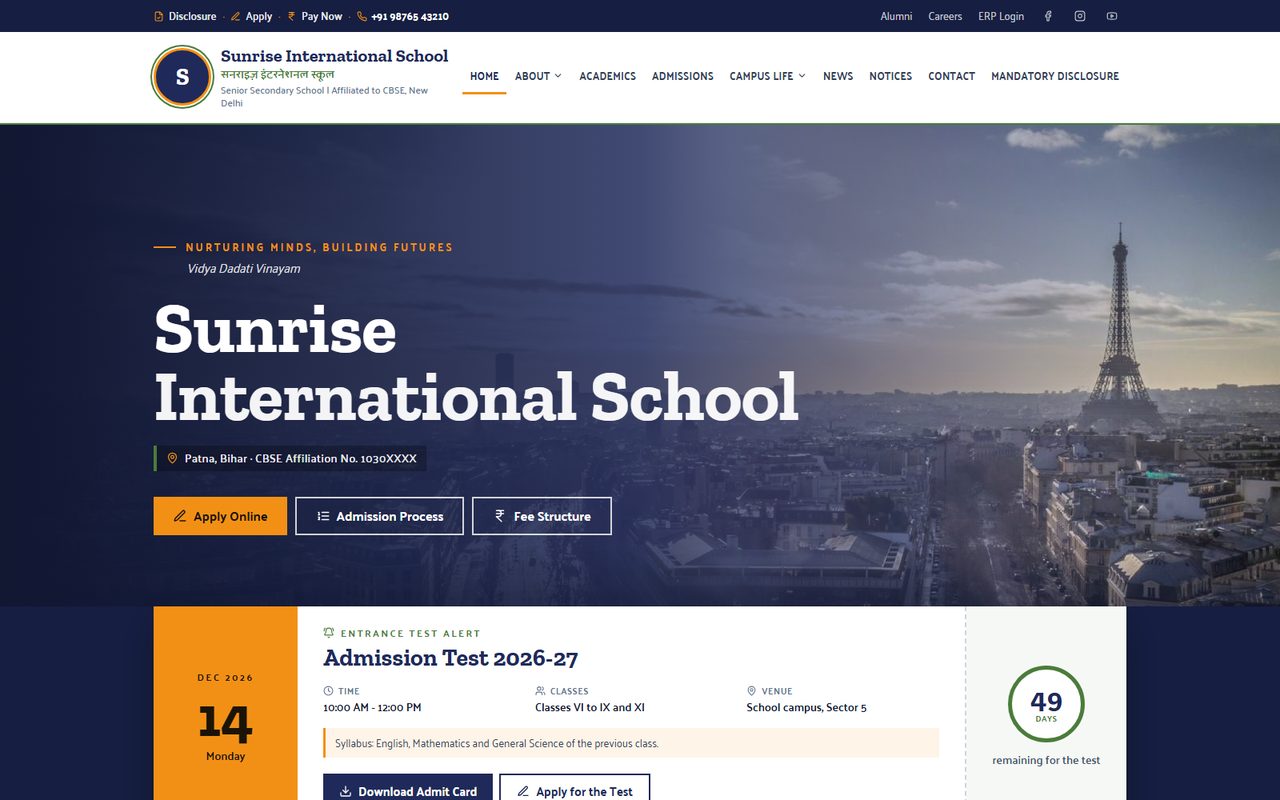Viewport: 1280px width, 800px height.
Task: Open the Mandatory Disclosure menu item
Action: pyautogui.click(x=1055, y=76)
